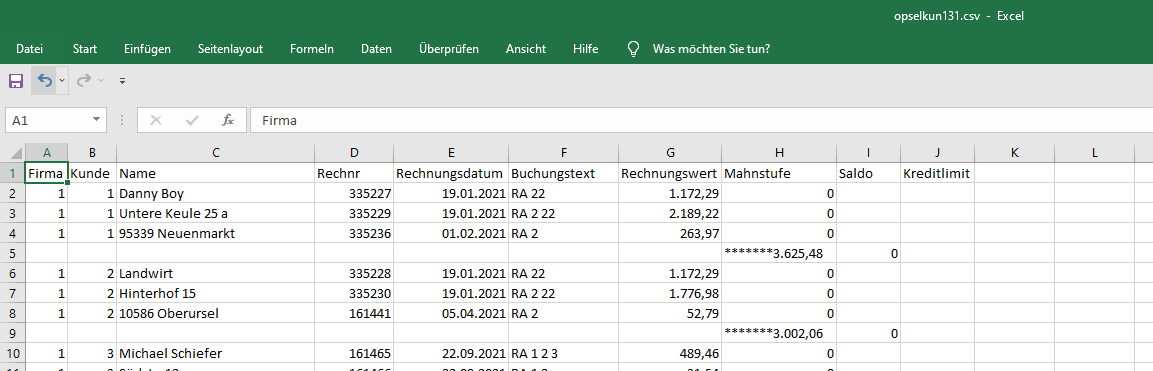The image size is (1153, 371).
Task: Click the Undo arrow icon
Action: click(x=45, y=80)
